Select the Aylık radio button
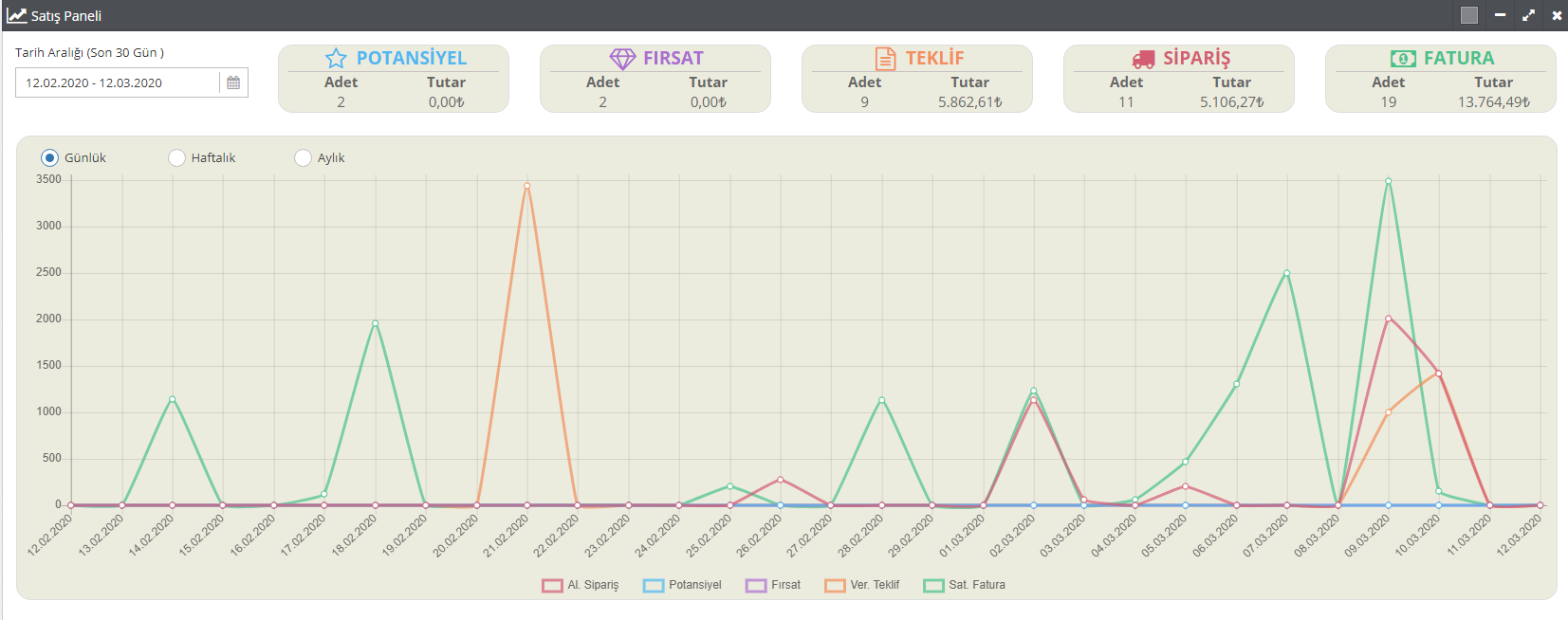This screenshot has width=1568, height=620. point(303,157)
